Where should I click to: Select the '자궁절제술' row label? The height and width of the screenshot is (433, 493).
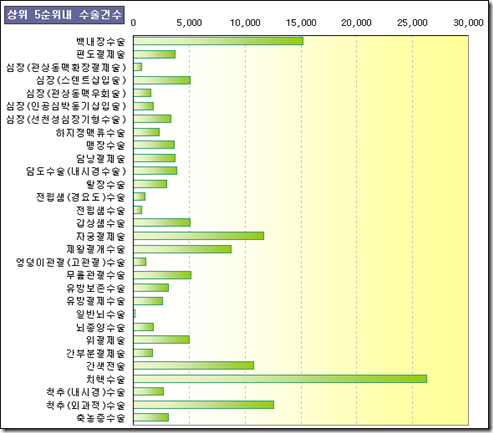[100, 236]
